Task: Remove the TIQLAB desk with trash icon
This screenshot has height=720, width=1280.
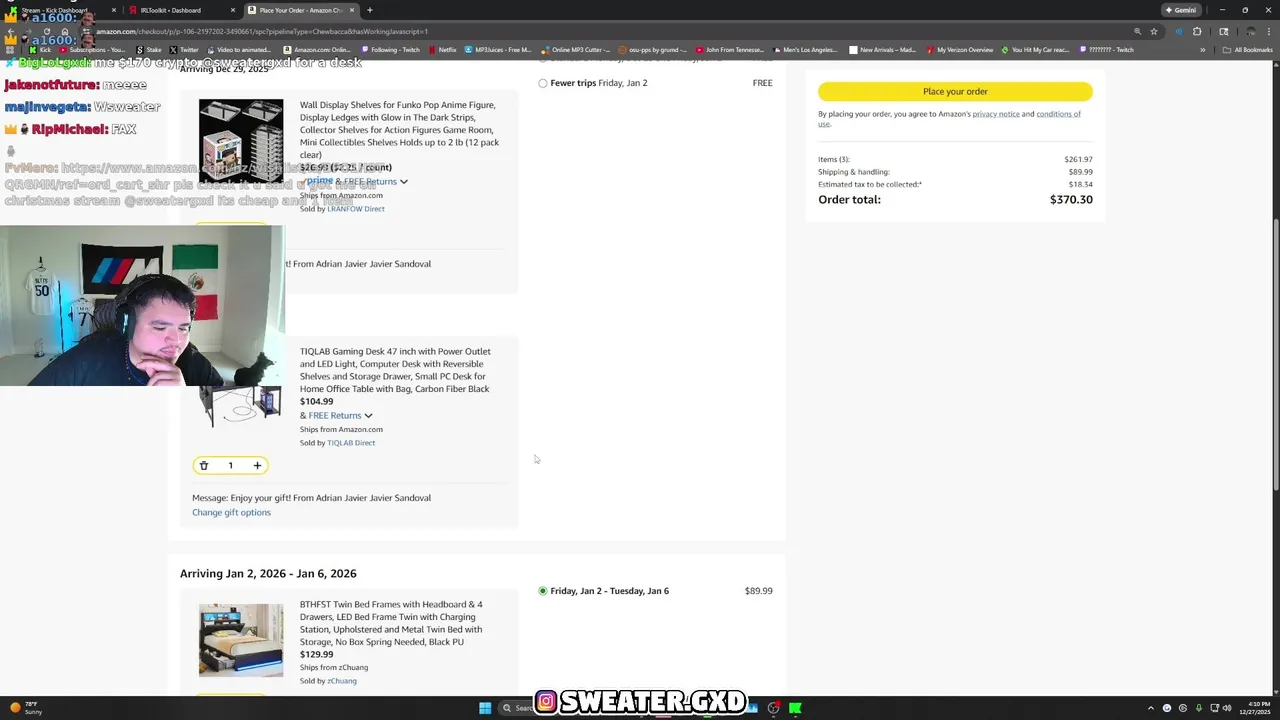Action: [x=204, y=465]
